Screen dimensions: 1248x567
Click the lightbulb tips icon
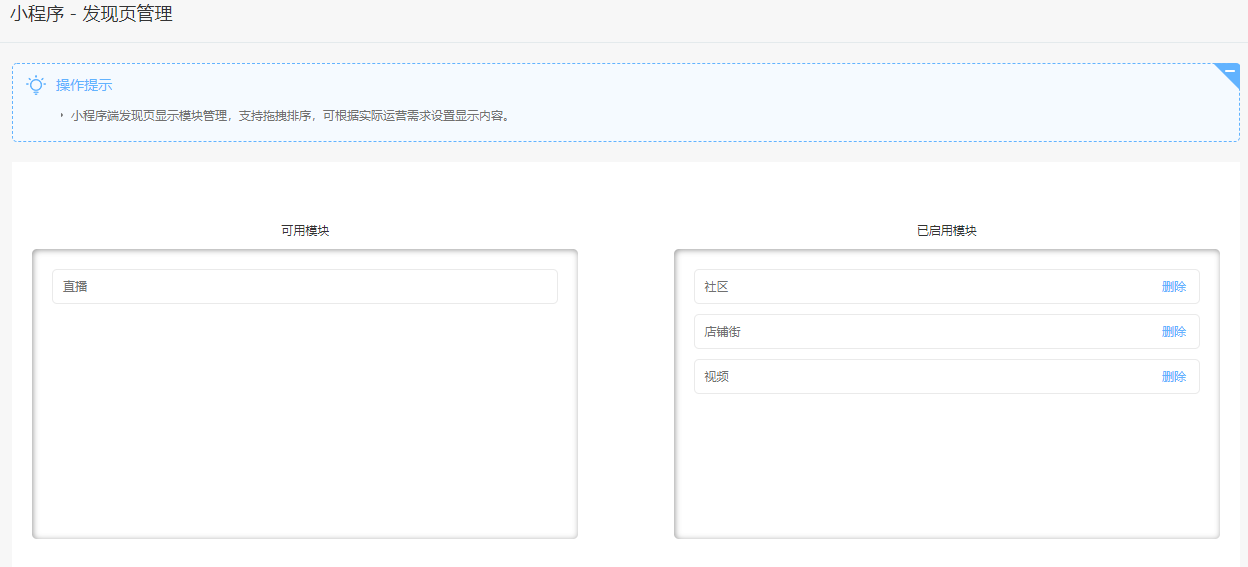36,85
